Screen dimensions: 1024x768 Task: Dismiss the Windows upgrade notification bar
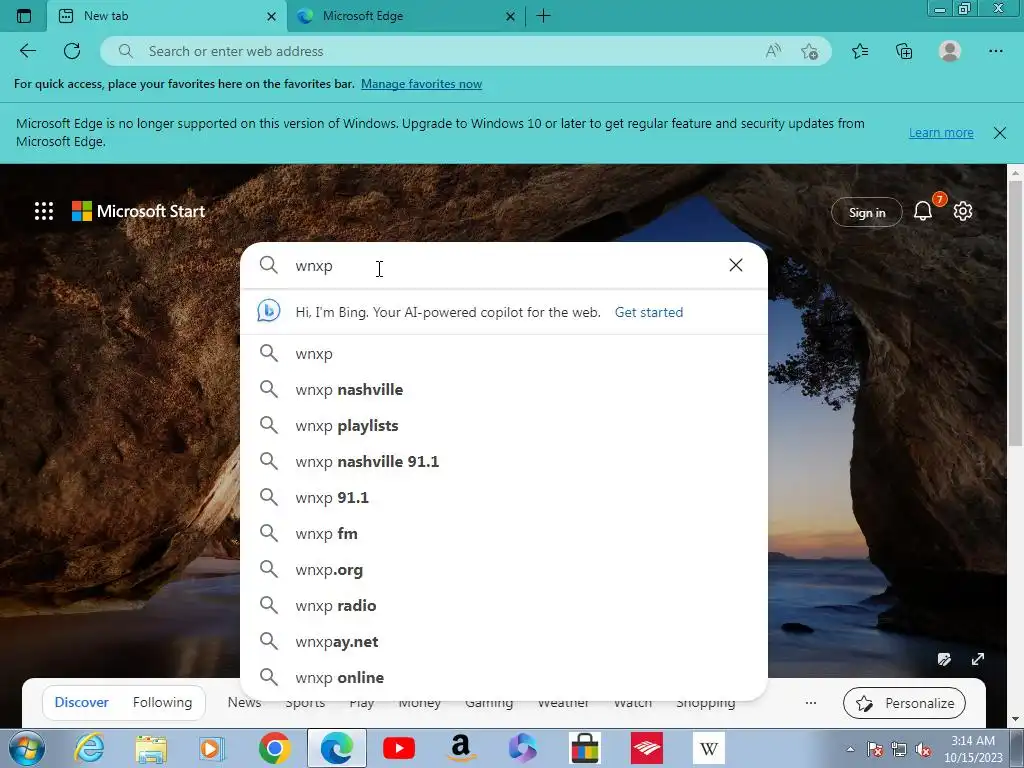(999, 133)
